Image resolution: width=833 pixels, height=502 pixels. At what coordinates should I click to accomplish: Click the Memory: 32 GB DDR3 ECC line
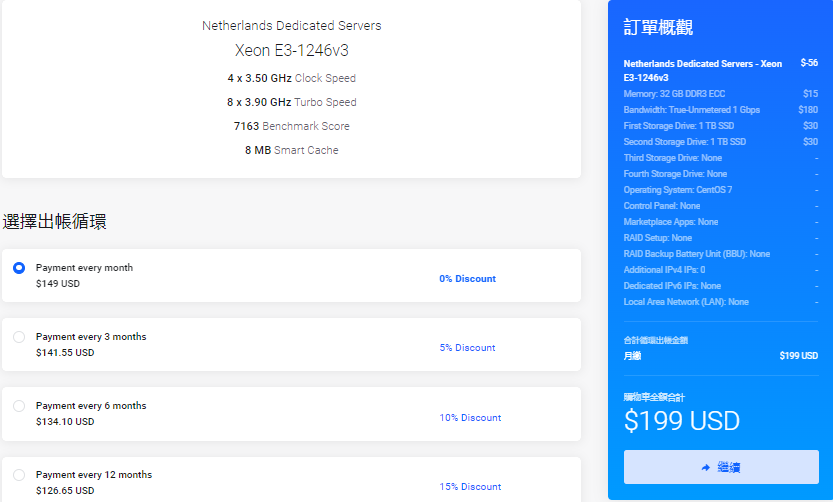675,94
